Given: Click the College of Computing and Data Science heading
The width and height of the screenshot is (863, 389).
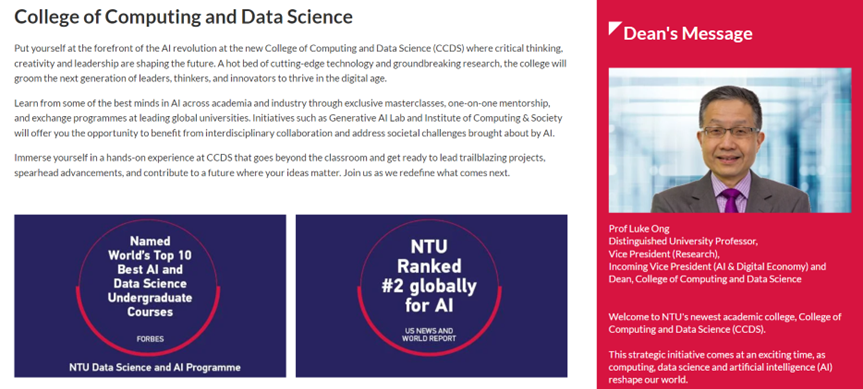Looking at the screenshot, I should [x=183, y=17].
